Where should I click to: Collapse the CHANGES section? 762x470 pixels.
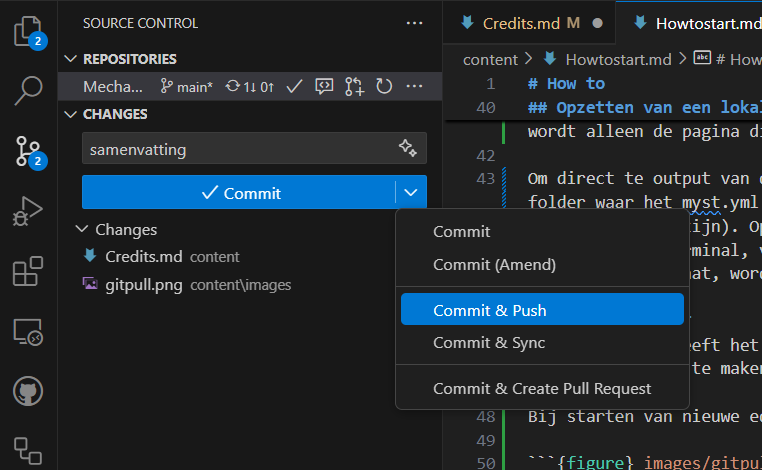pyautogui.click(x=71, y=114)
